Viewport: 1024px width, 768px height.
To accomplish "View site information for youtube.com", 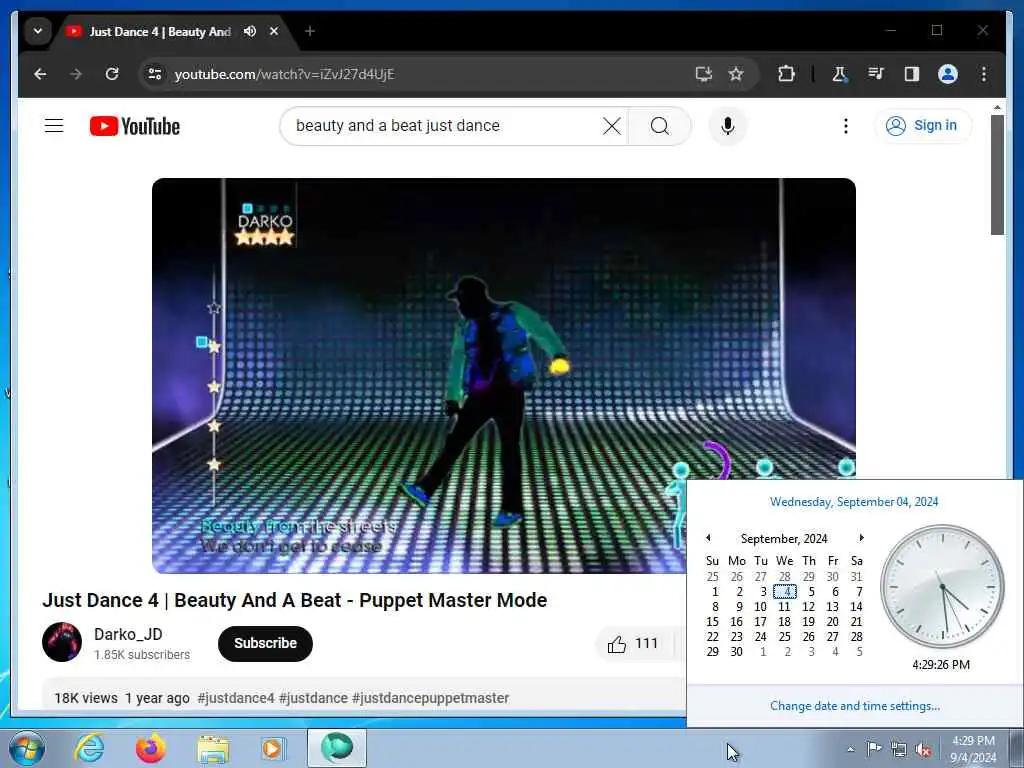I will (x=155, y=74).
